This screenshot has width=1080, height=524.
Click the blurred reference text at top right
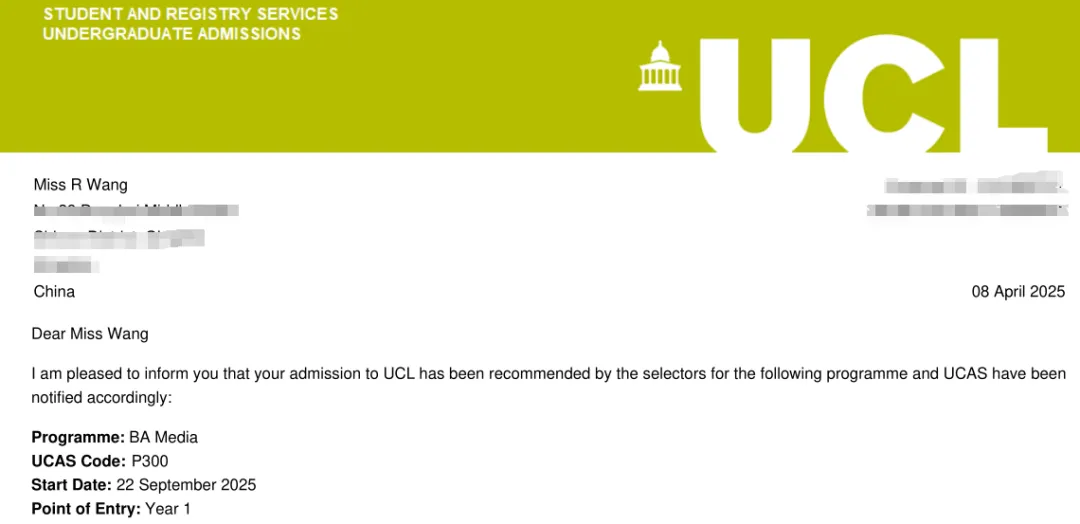974,185
